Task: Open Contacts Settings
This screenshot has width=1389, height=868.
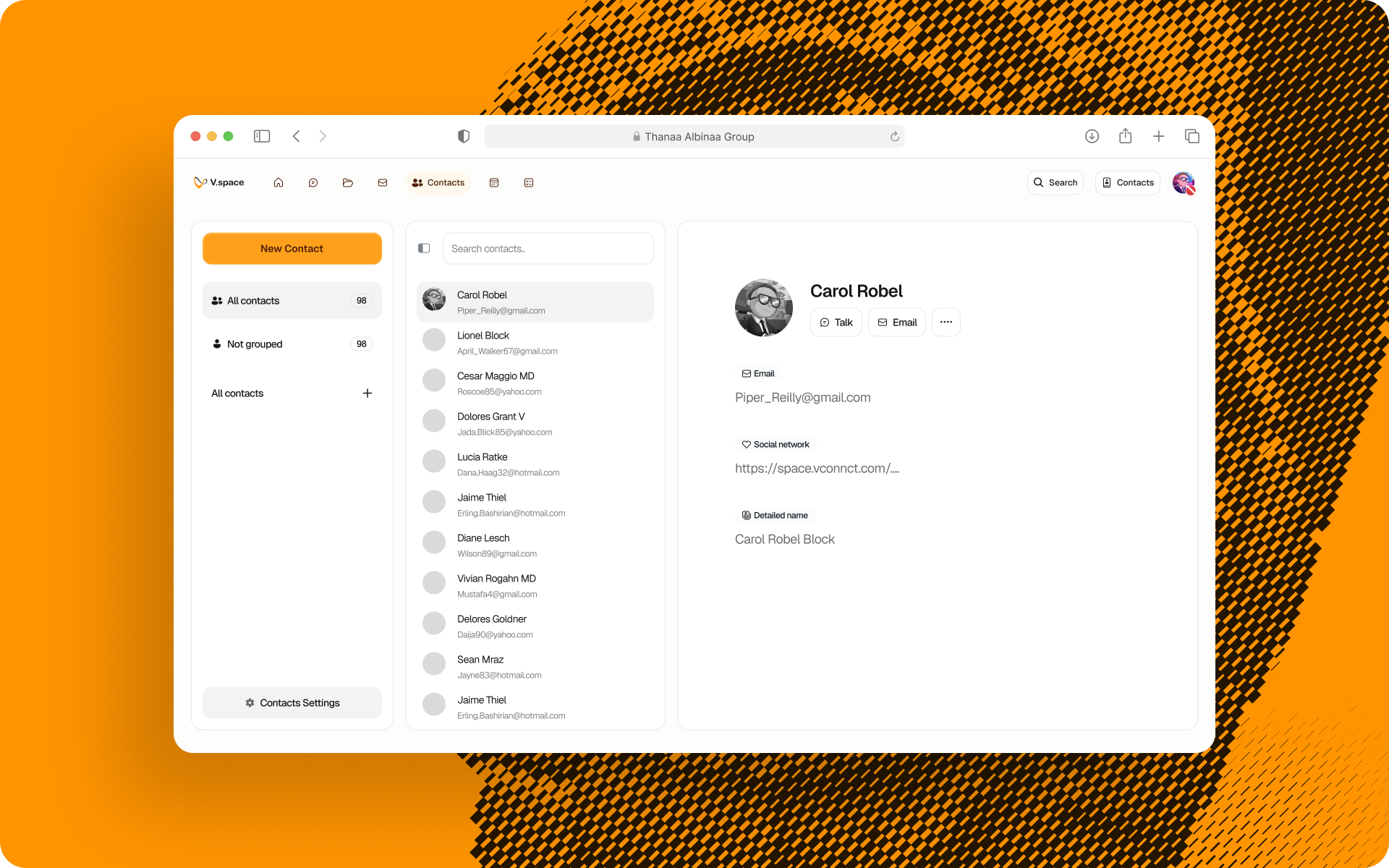Action: [292, 703]
